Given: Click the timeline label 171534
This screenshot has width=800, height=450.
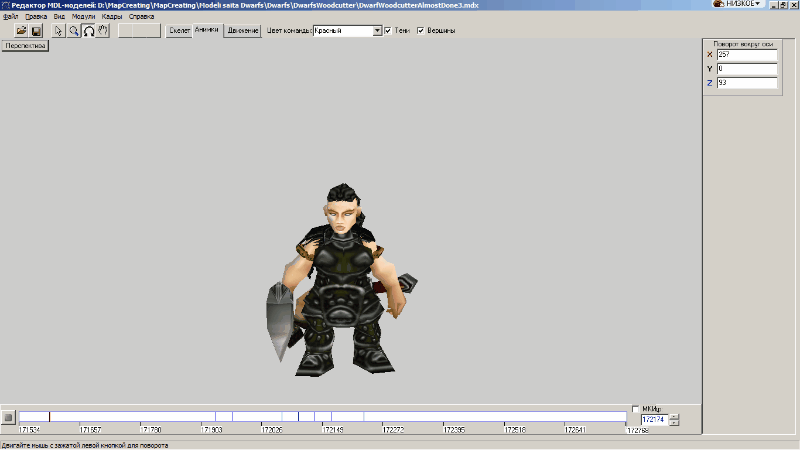Looking at the screenshot, I should click(29, 430).
